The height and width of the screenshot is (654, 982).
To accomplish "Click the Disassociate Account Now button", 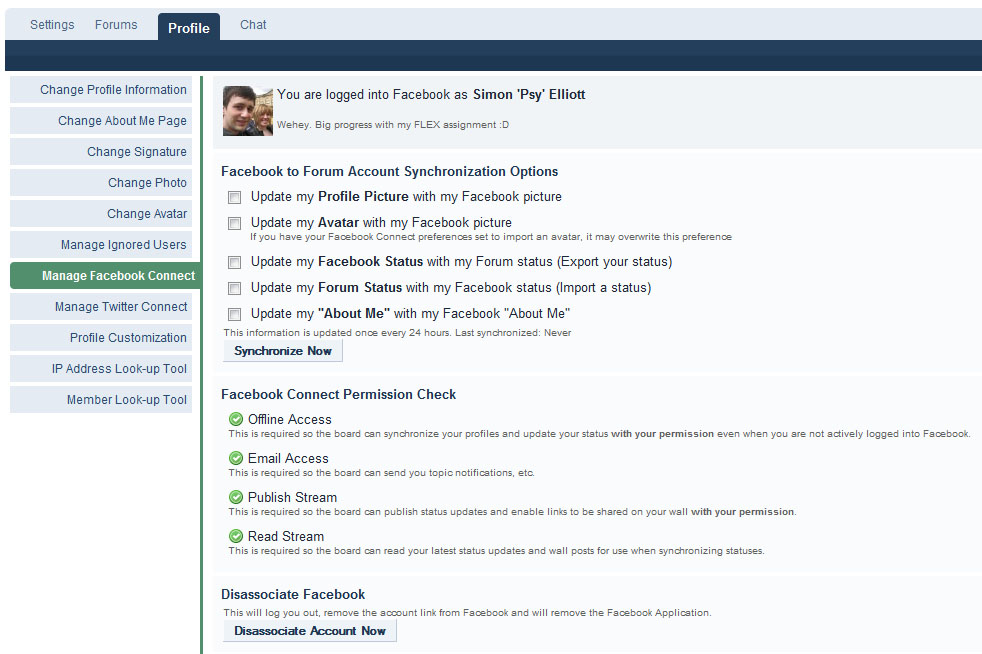I will click(309, 631).
